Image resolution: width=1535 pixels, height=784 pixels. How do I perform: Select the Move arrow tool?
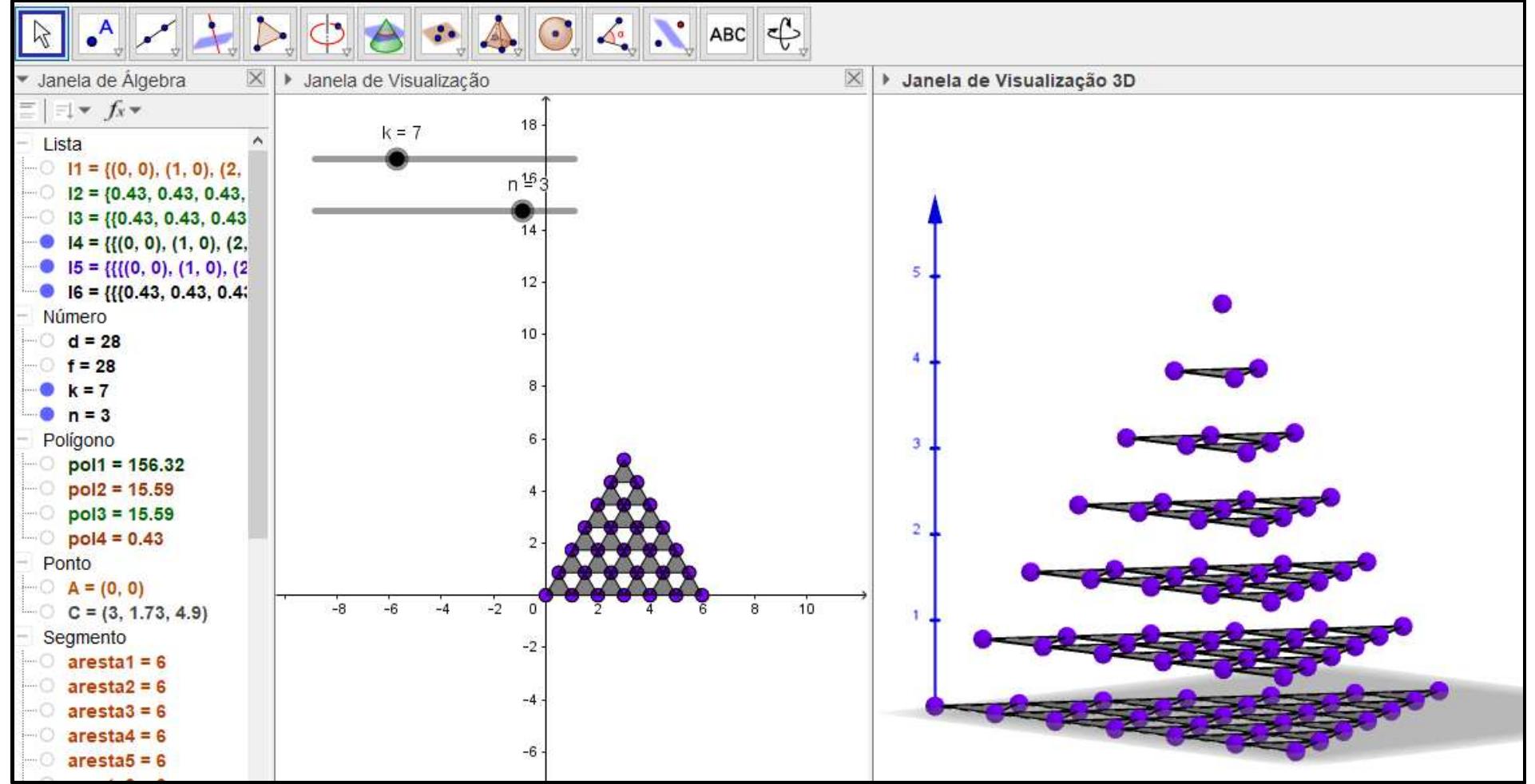coord(42,34)
